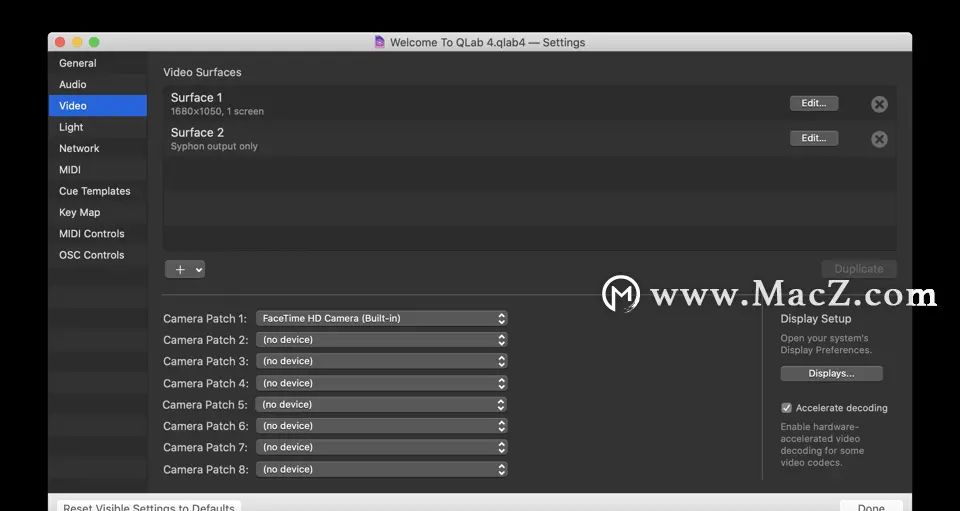Screen dimensions: 960x511
Task: Click the 'Camera Patch 1:' label
Action: coord(204,319)
